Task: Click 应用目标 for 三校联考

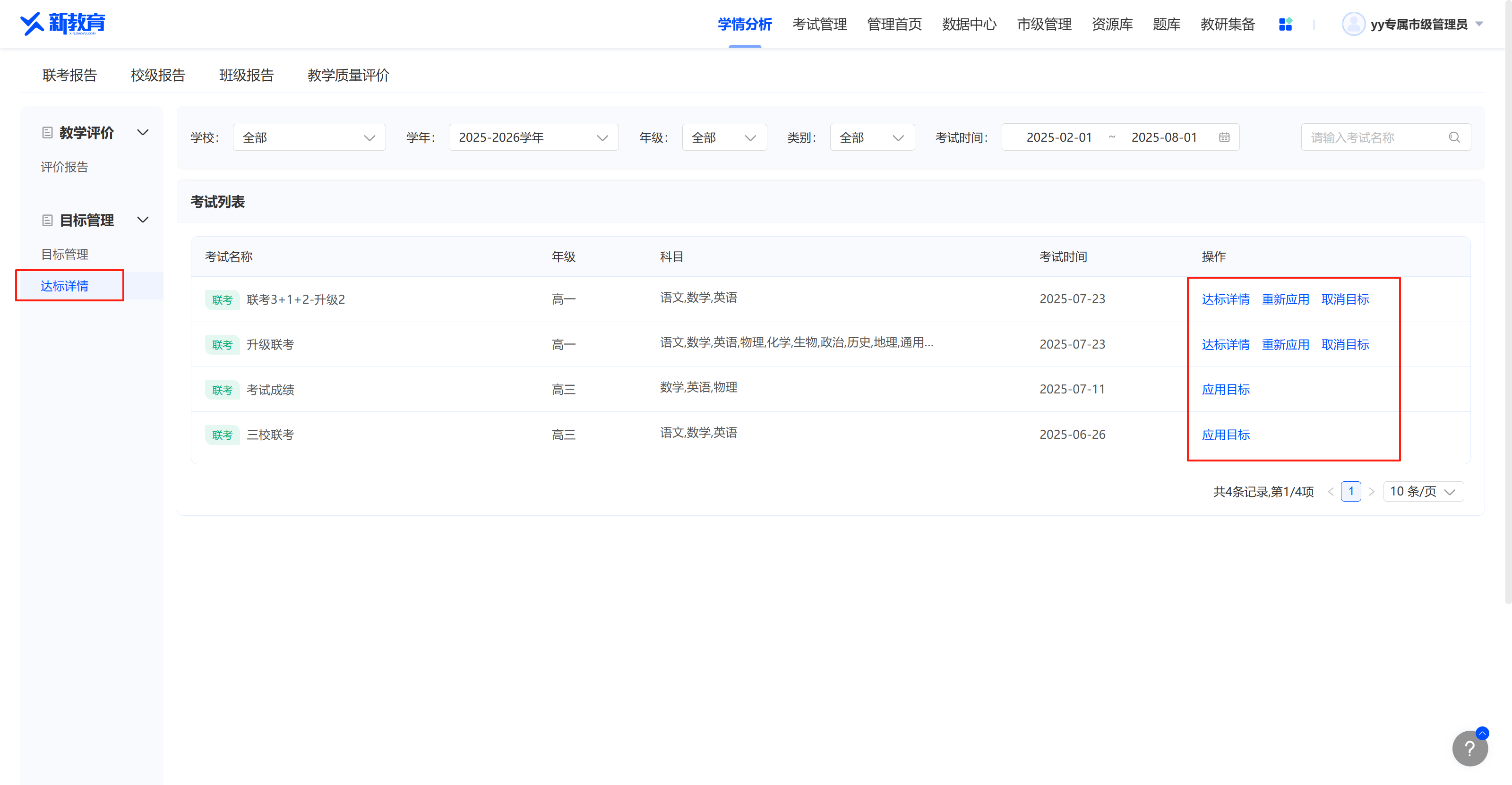Action: tap(1225, 435)
